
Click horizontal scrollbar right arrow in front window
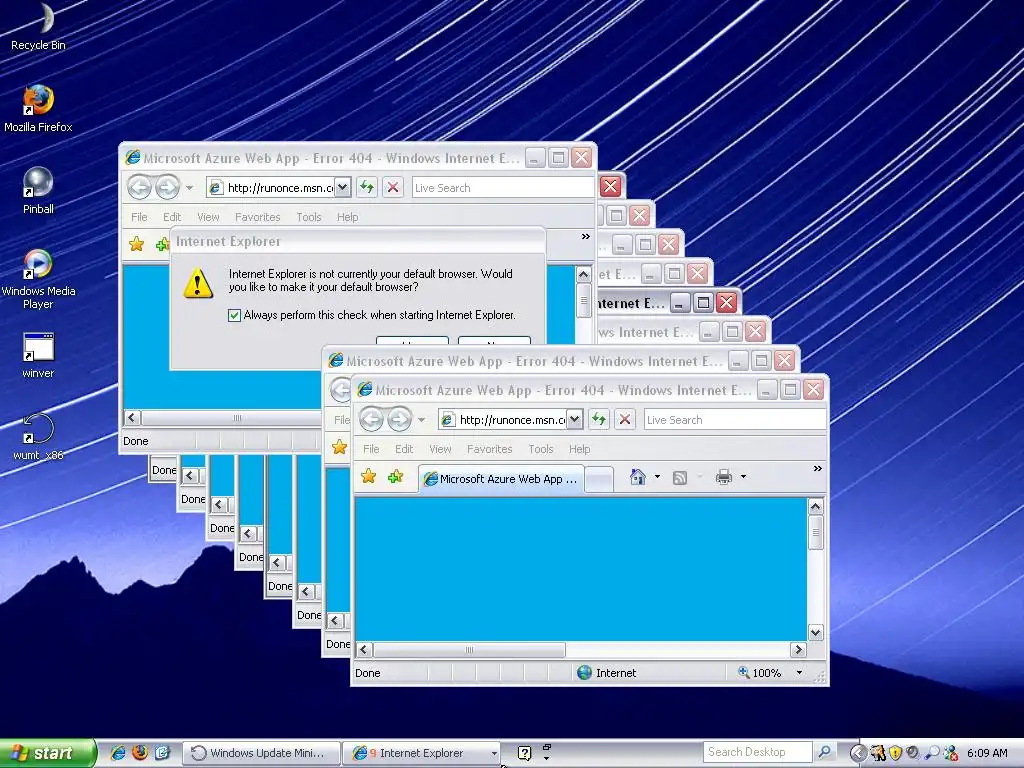797,650
